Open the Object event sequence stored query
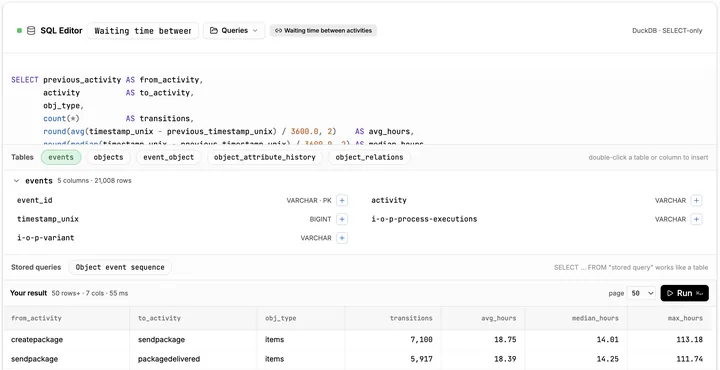720x370 pixels. [120, 267]
